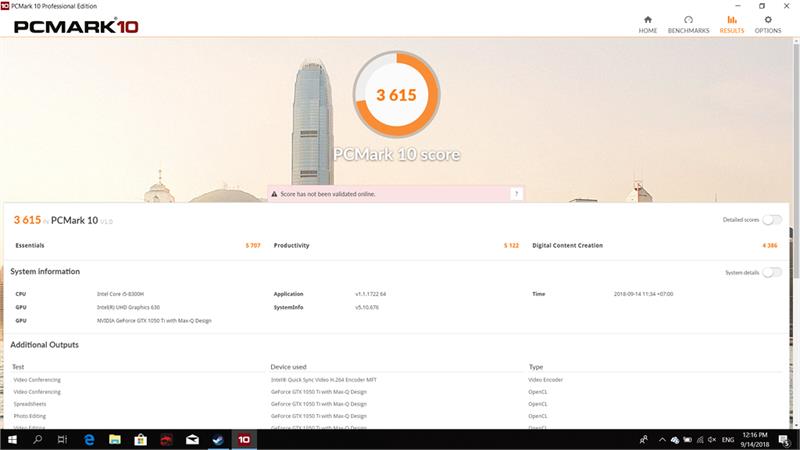Click the Results bar chart icon
The height and width of the screenshot is (450, 800).
point(731,19)
